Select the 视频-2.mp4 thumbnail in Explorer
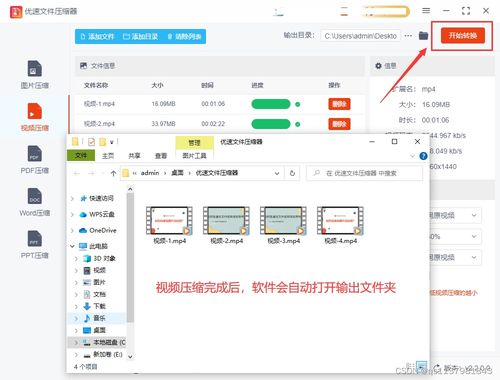The image size is (500, 380). coord(227,221)
